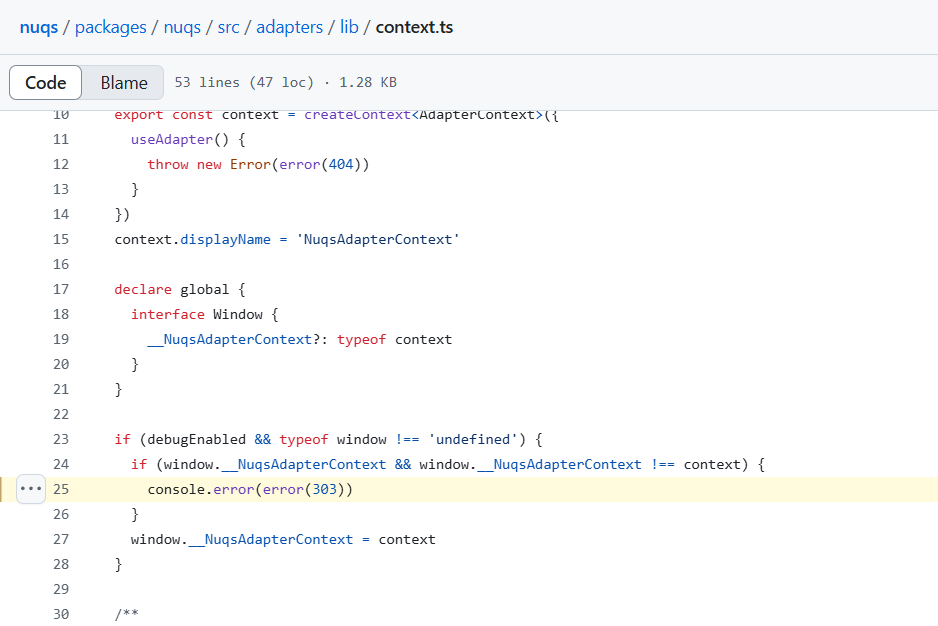Go to the adapters directory breadcrumb

click(x=290, y=28)
